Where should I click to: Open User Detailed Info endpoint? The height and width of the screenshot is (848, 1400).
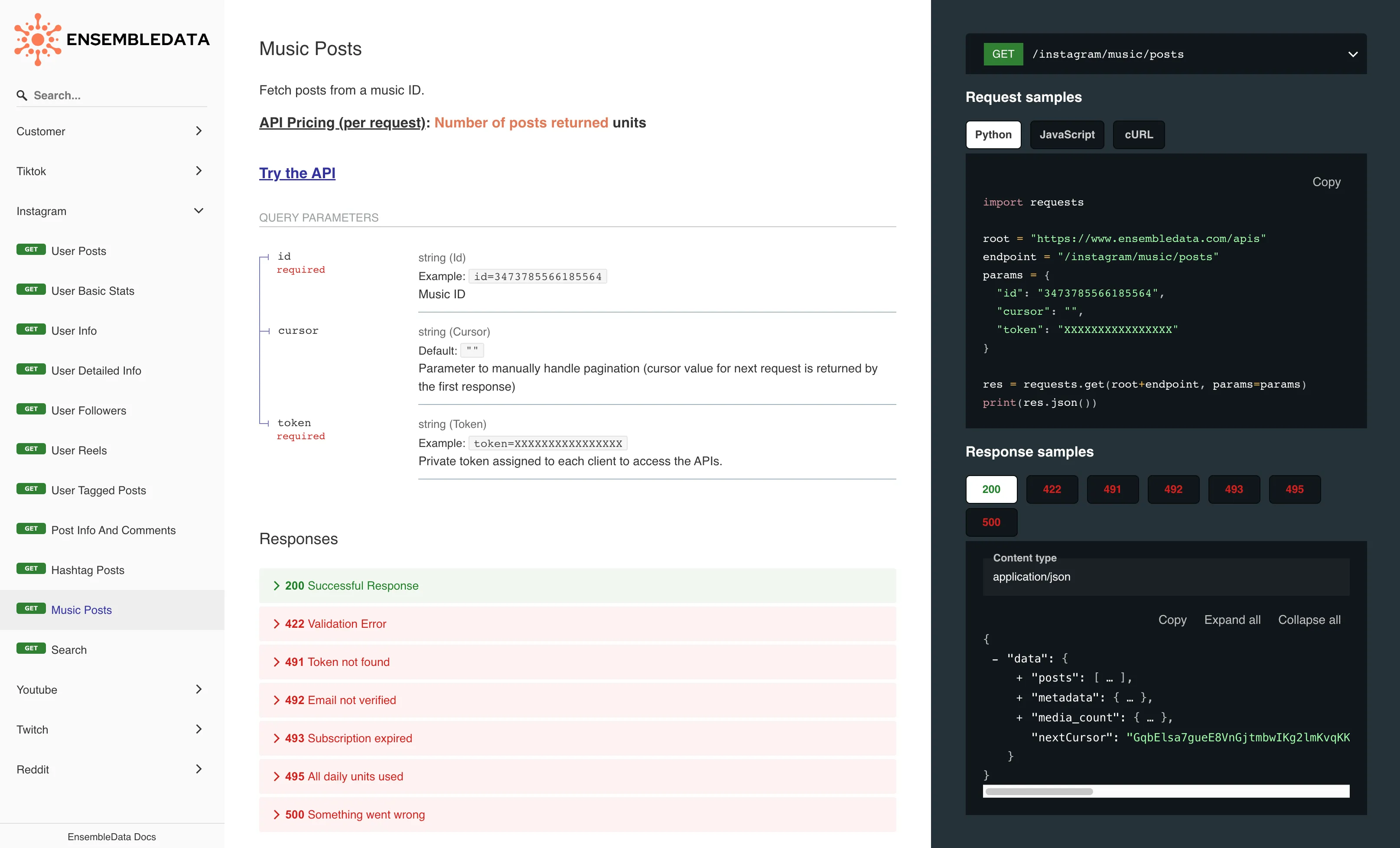coord(112,371)
